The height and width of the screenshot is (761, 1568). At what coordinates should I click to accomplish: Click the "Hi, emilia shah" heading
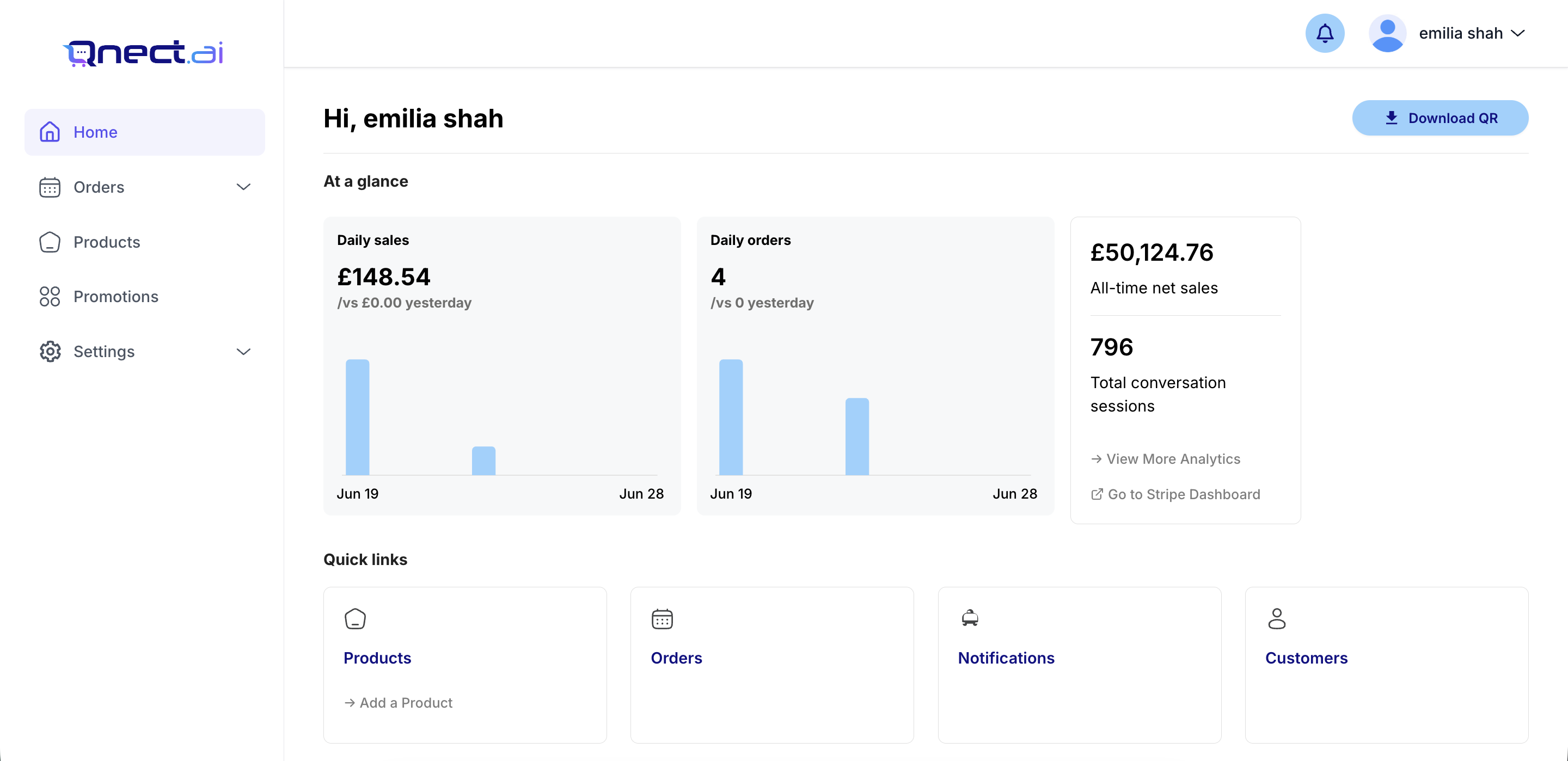[413, 118]
